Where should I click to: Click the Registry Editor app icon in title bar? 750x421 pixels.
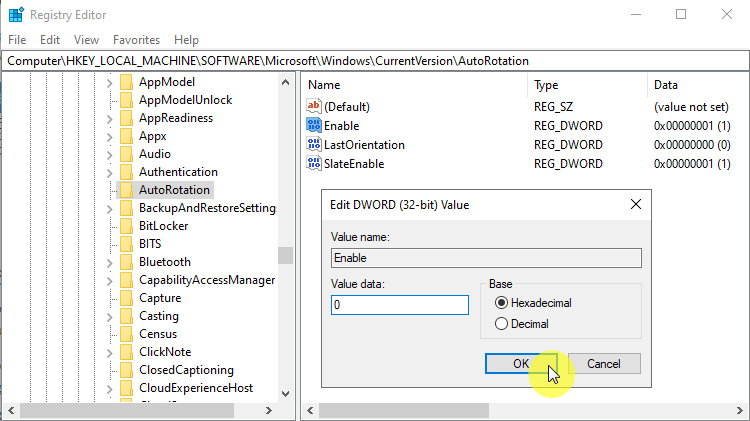15,15
